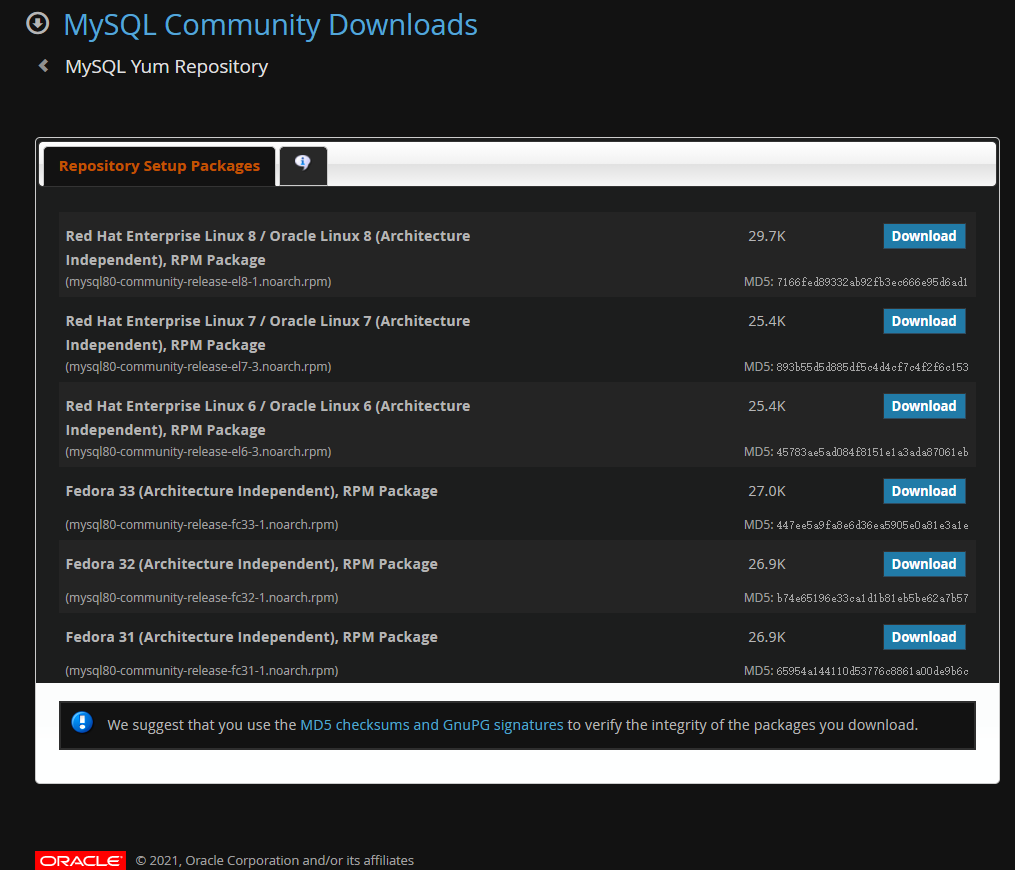Download the Red Hat Enterprise Linux 6 package
The width and height of the screenshot is (1015, 870).
tap(924, 406)
